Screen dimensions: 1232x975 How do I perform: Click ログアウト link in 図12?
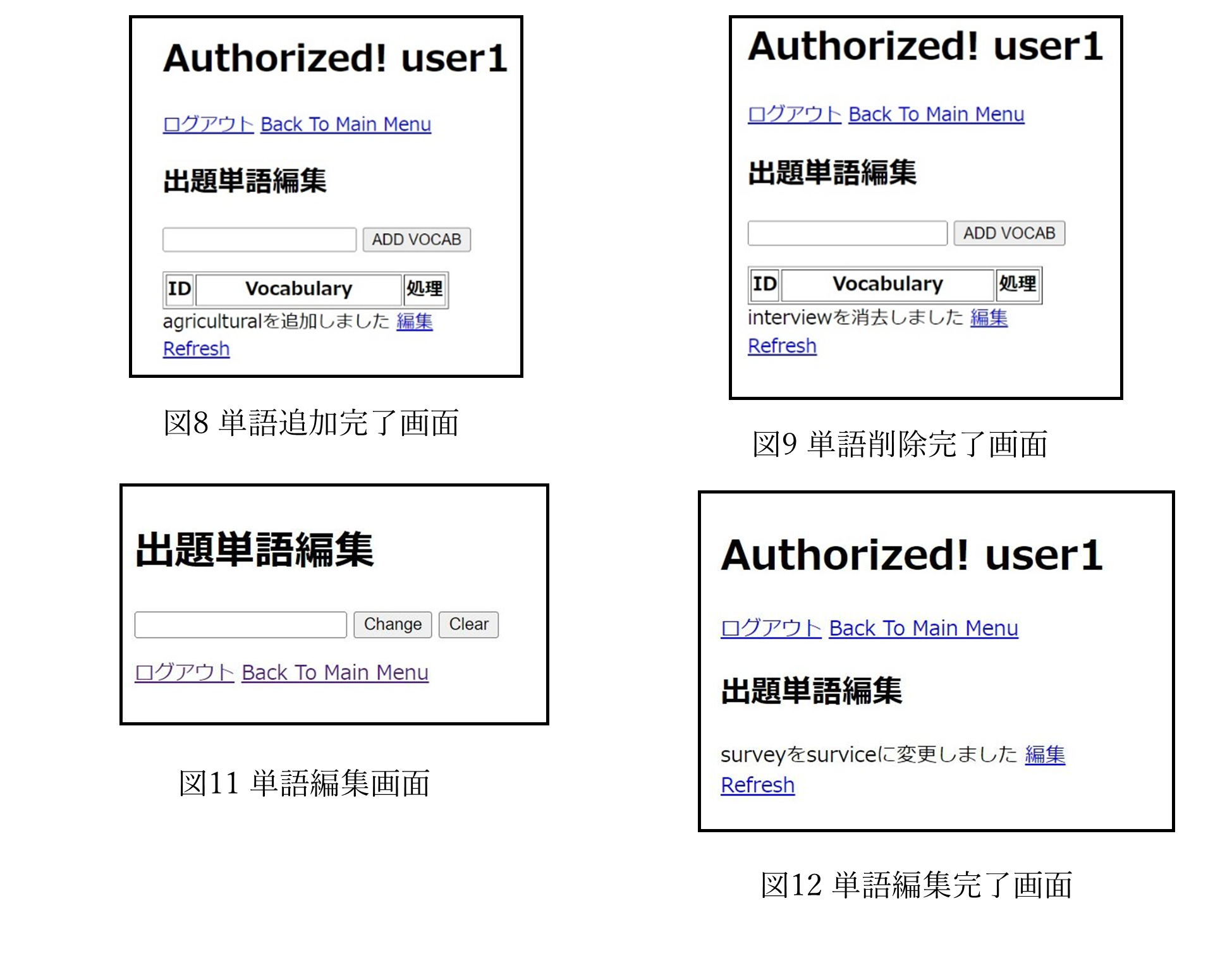click(x=769, y=628)
